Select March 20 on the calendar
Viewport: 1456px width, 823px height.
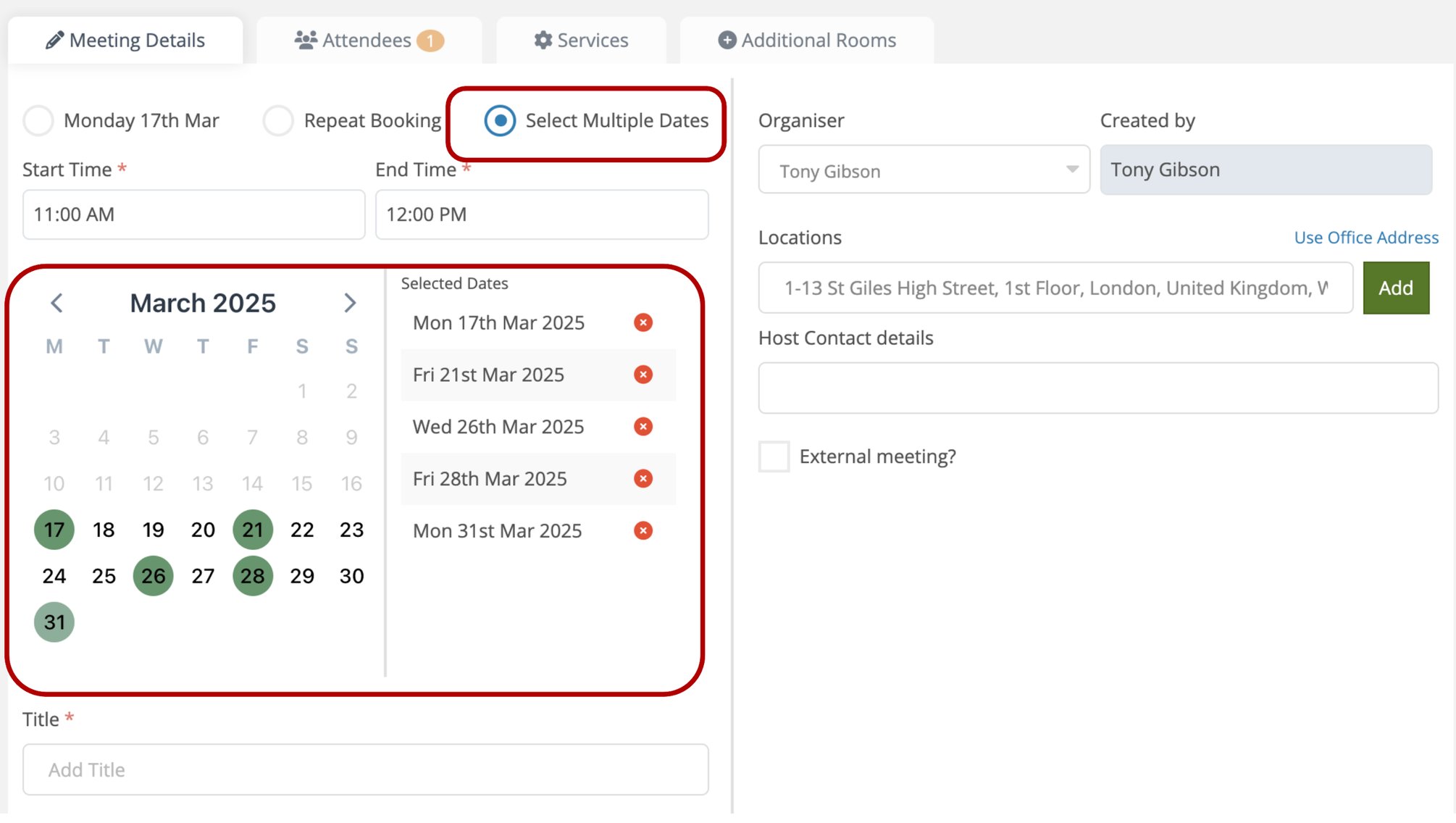(x=203, y=530)
